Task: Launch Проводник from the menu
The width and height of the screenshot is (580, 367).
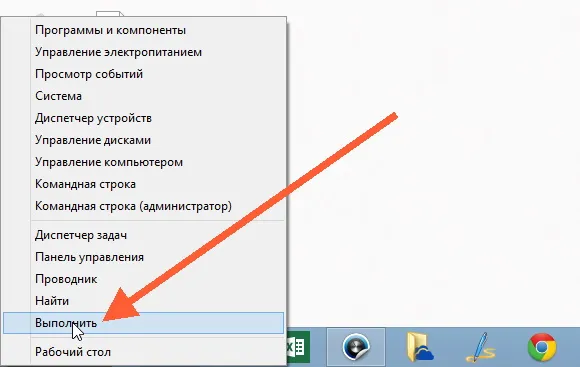Action: pyautogui.click(x=144, y=279)
